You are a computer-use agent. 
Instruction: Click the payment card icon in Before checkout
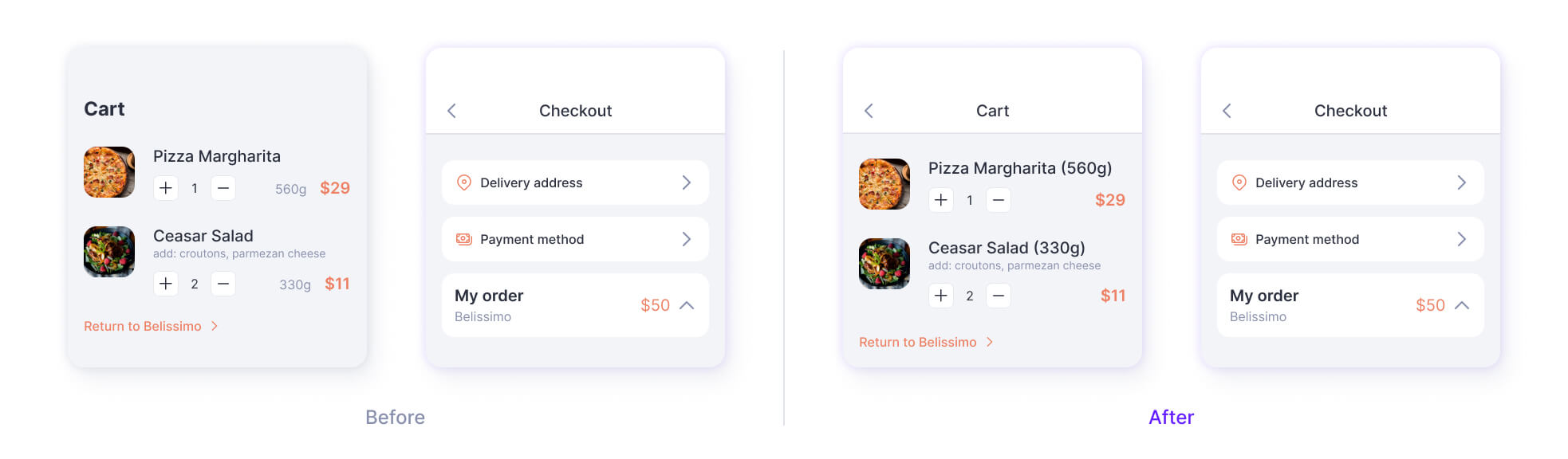(465, 239)
